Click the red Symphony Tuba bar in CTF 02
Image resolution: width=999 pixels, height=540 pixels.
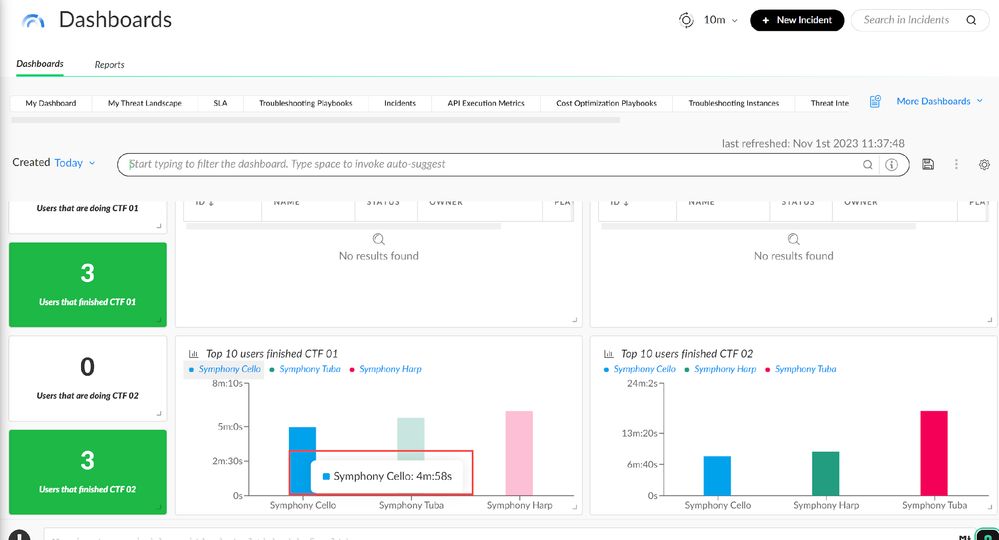(x=933, y=452)
